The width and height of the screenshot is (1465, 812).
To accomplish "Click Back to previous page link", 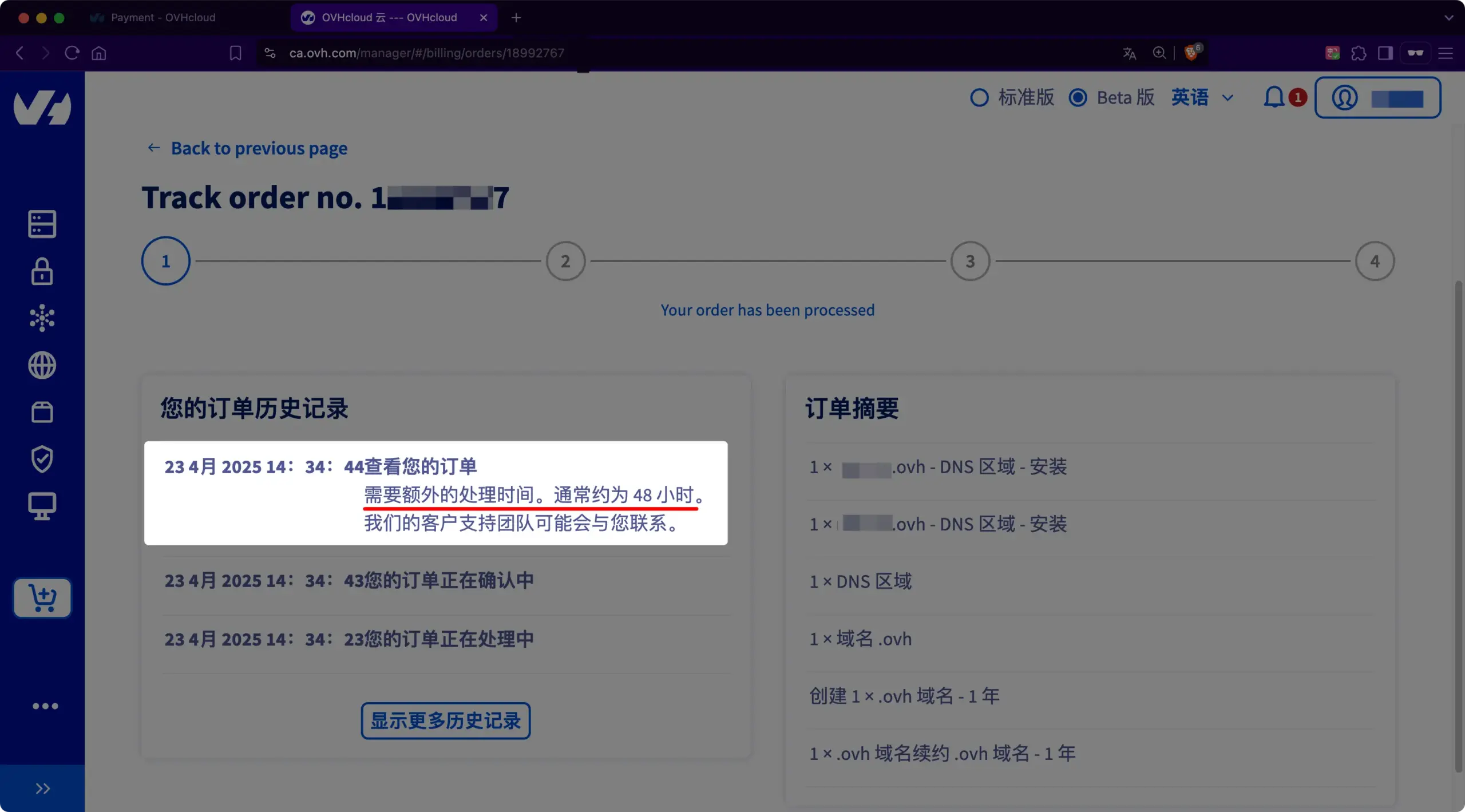I will [x=247, y=148].
